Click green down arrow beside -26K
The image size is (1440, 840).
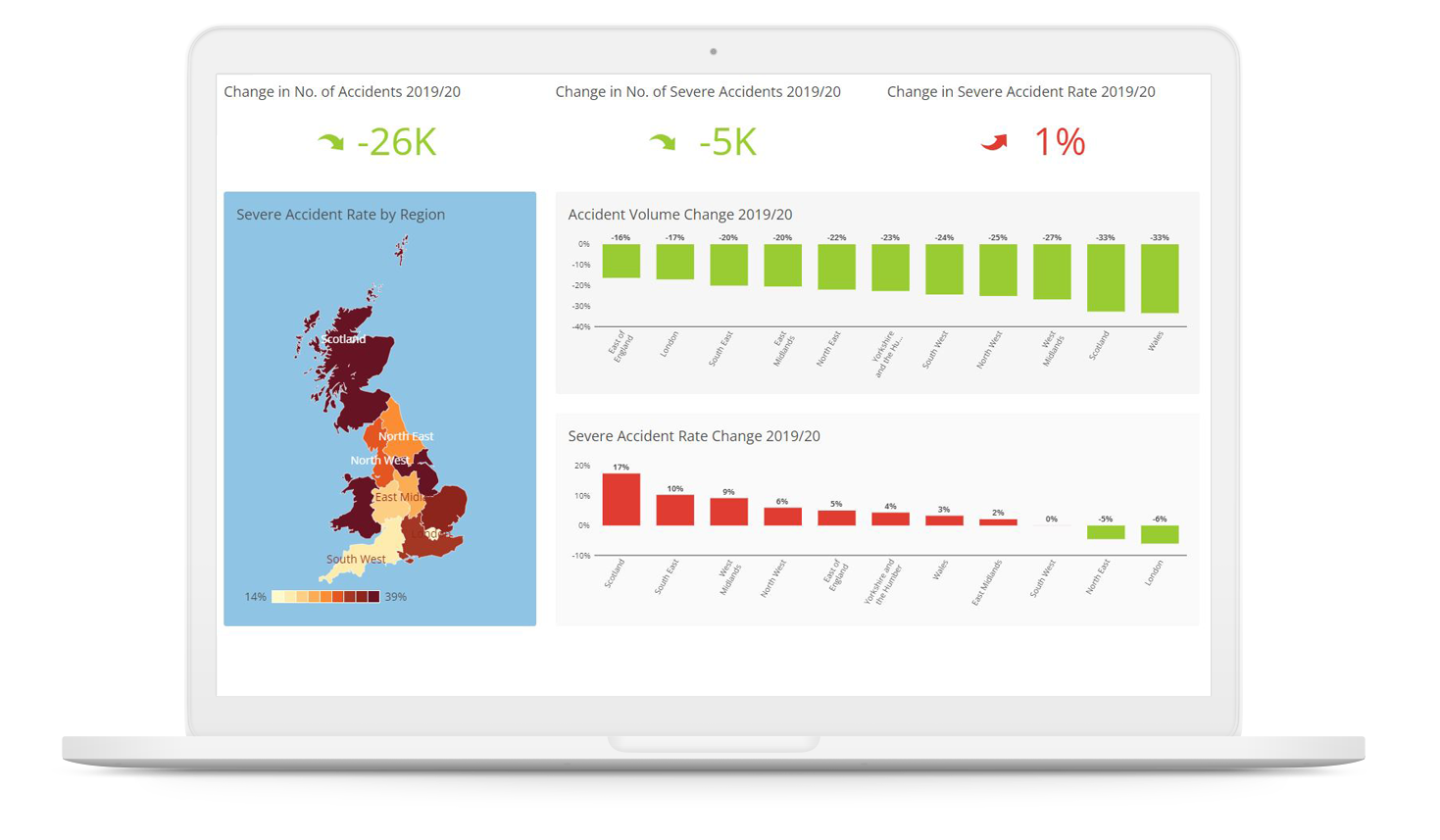[331, 142]
